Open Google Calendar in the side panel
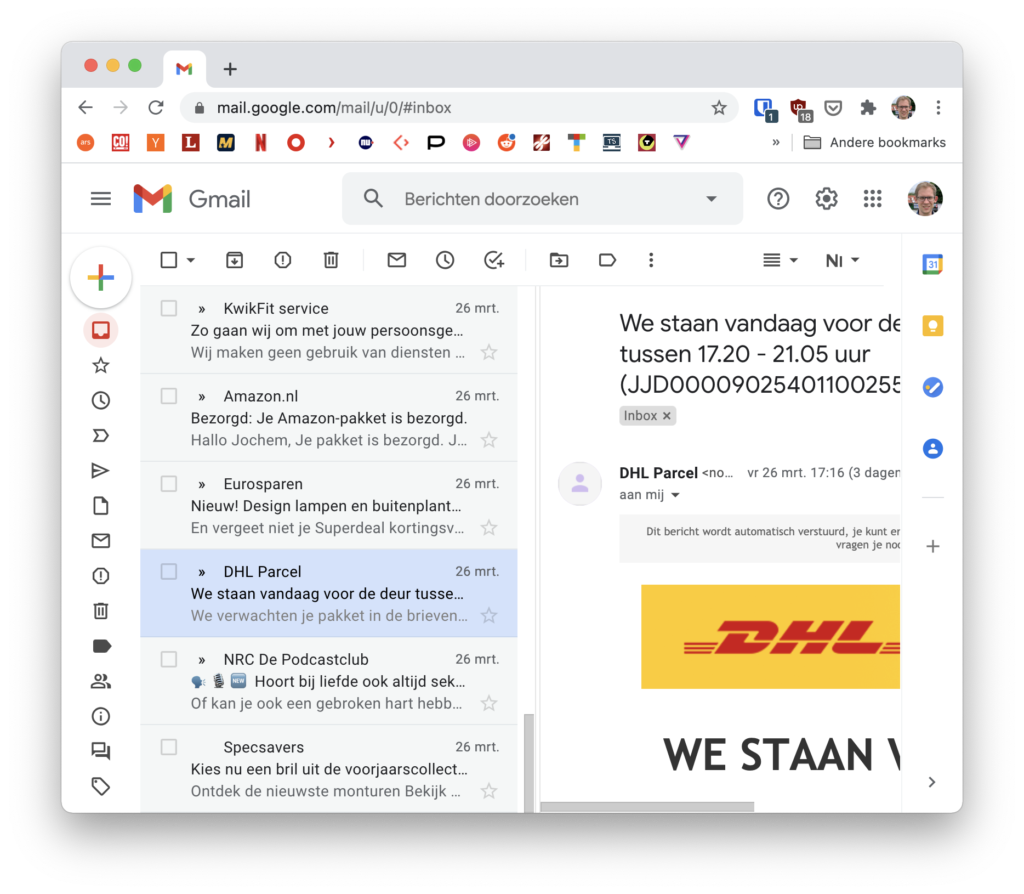This screenshot has height=894, width=1024. click(x=933, y=264)
